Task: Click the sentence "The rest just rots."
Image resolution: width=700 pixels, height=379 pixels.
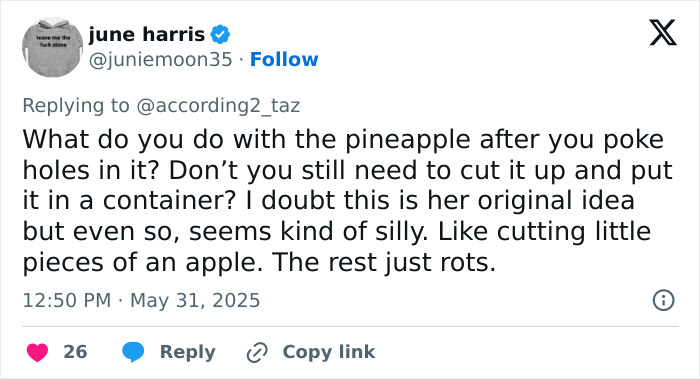Action: 384,262
